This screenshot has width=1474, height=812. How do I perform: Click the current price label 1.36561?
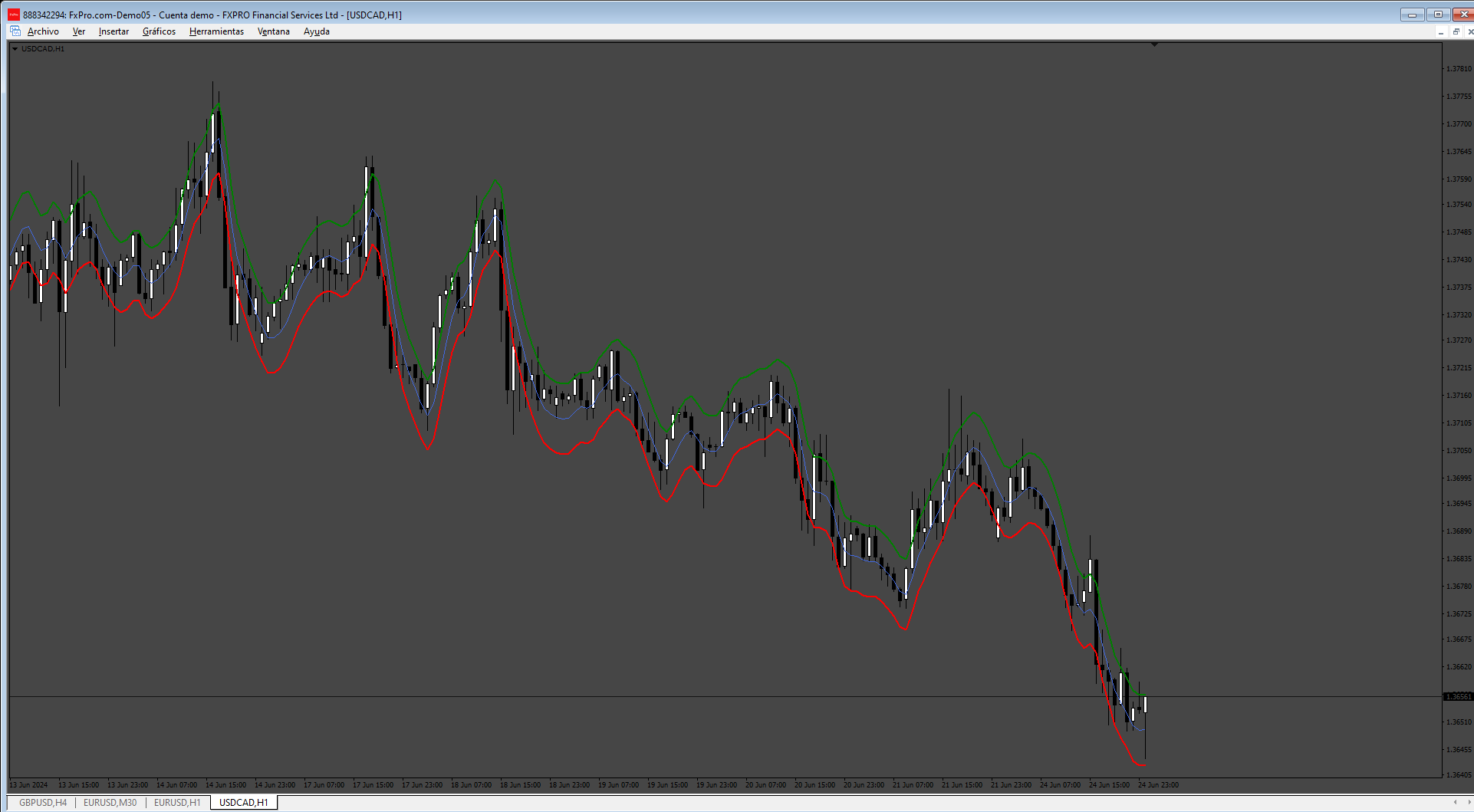coord(1458,697)
